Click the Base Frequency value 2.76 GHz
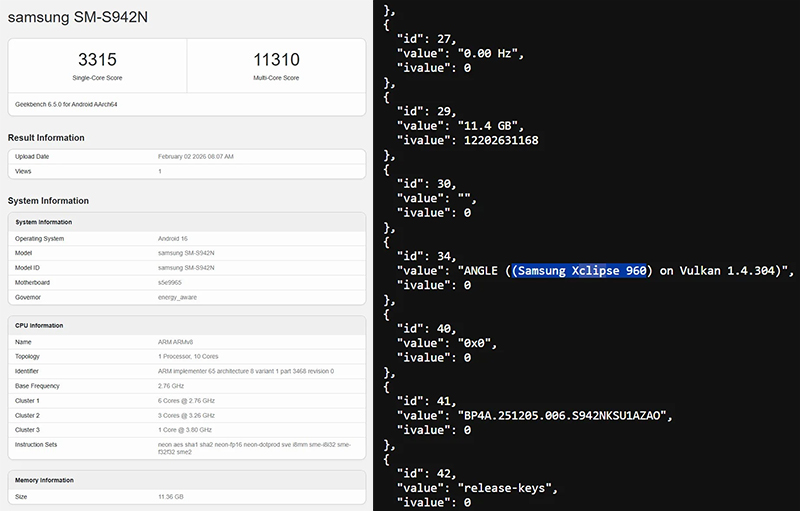800x511 pixels. click(173, 386)
